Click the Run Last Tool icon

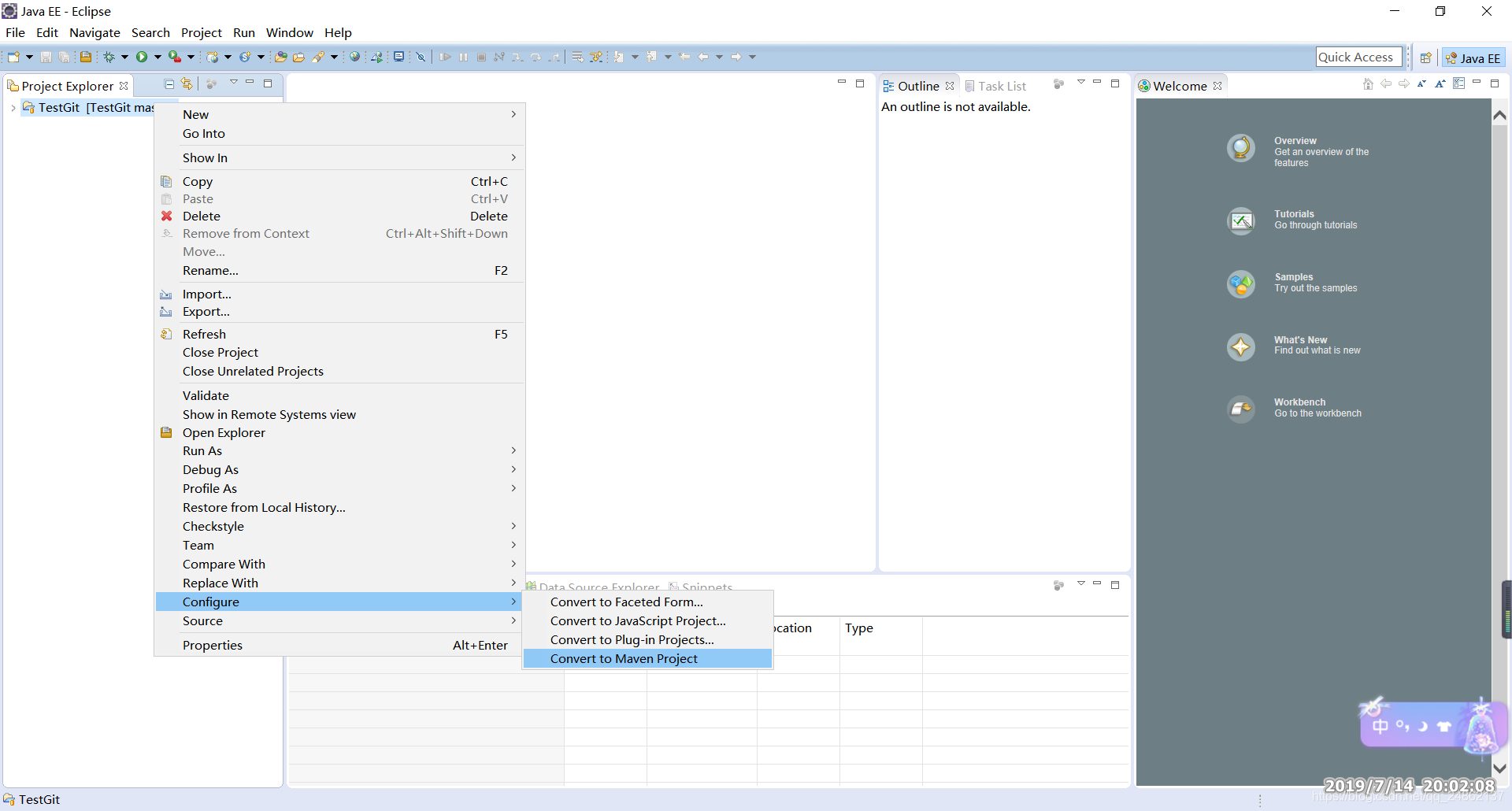[x=175, y=57]
